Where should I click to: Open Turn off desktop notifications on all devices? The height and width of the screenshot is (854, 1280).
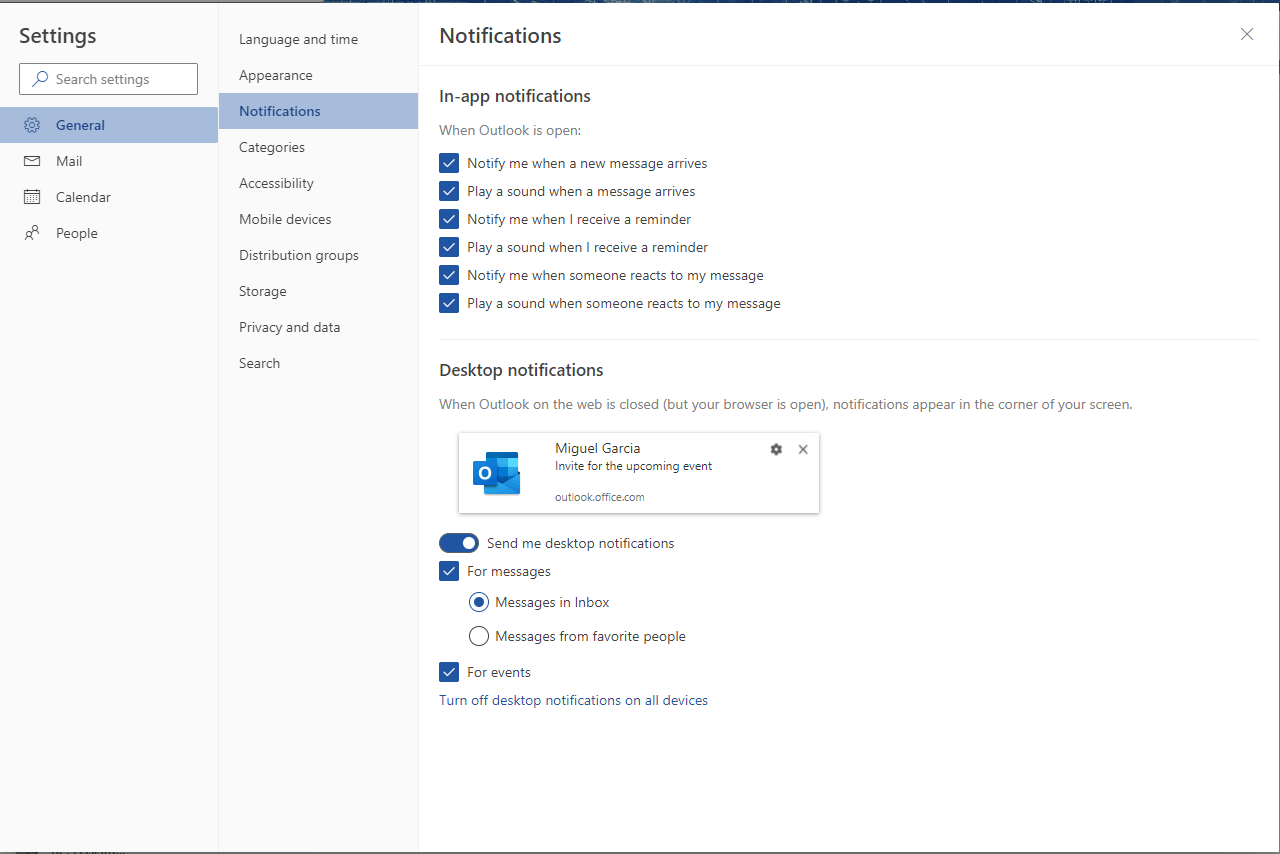pos(573,699)
